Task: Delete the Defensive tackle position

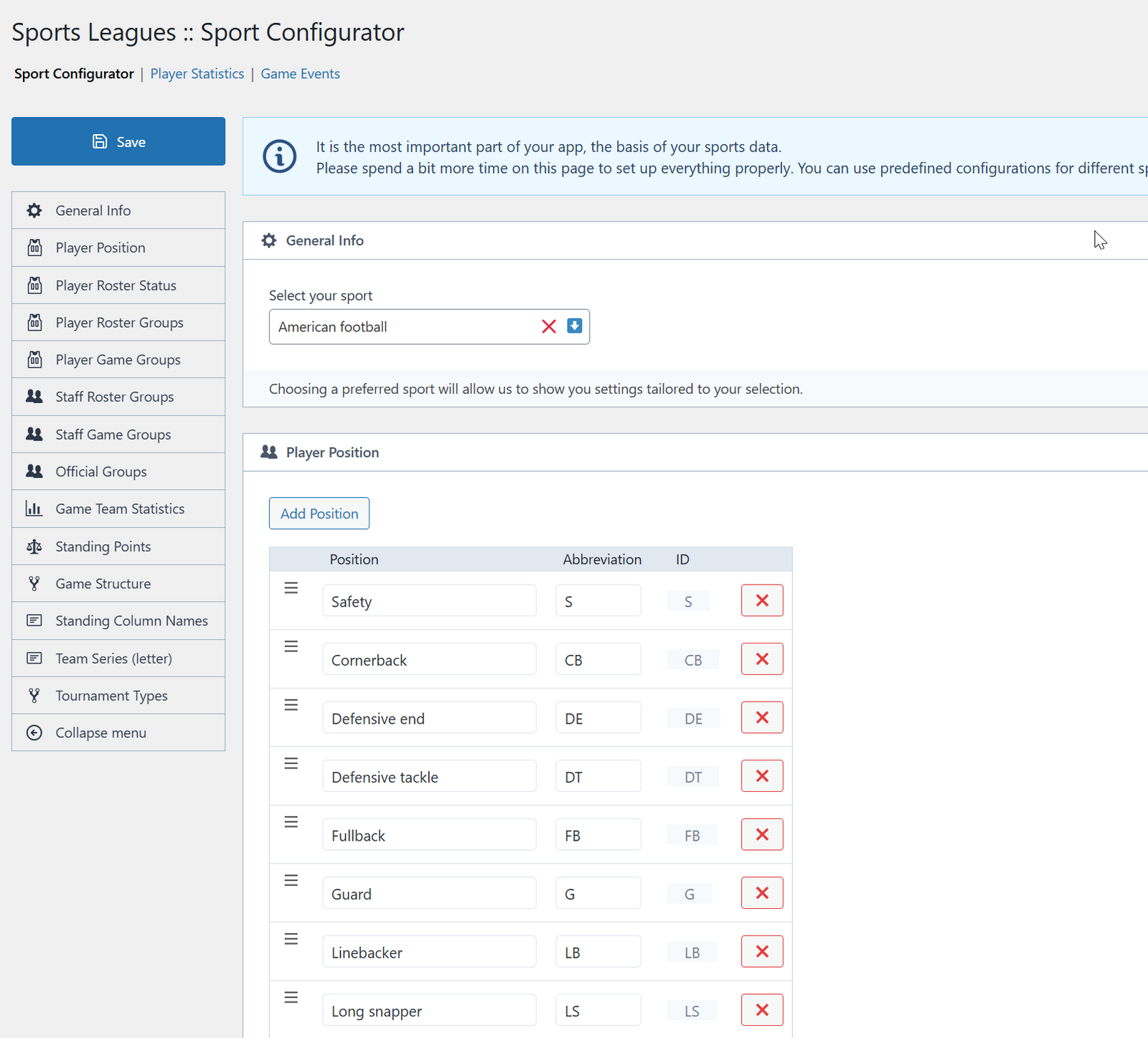Action: click(761, 776)
